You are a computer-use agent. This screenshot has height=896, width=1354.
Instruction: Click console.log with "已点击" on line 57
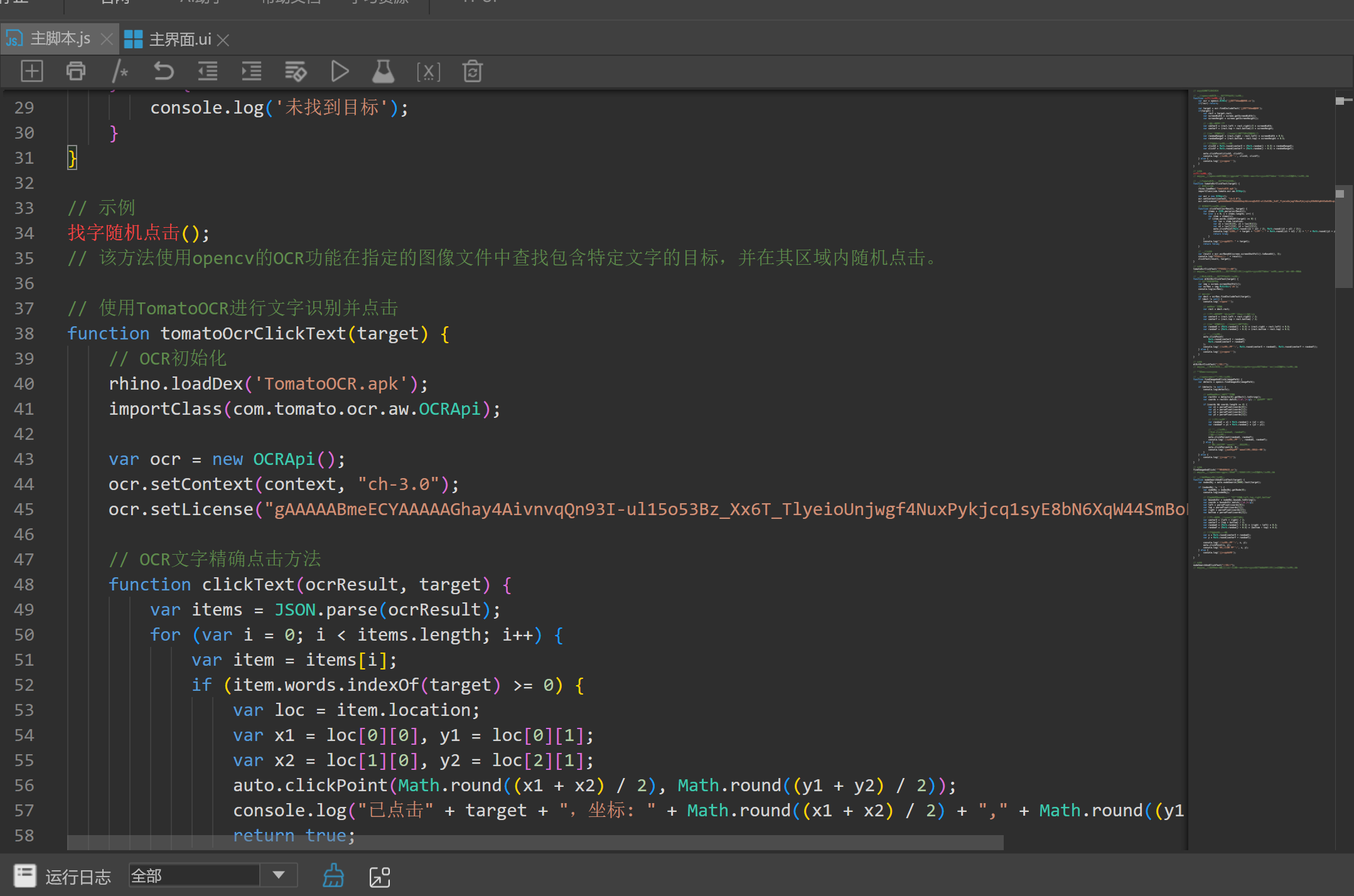(x=289, y=810)
